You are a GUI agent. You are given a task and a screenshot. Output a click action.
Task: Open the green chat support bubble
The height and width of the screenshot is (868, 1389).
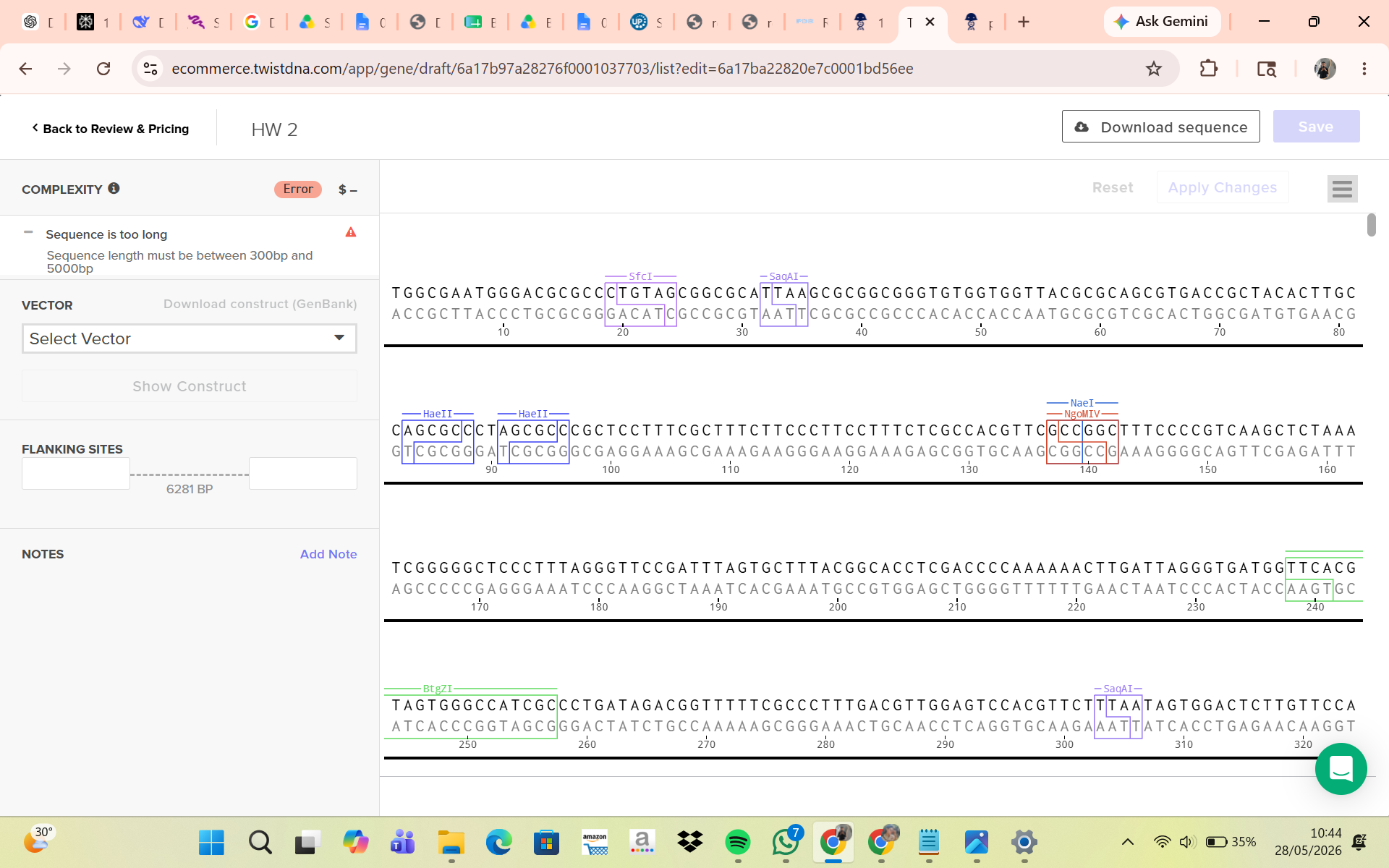[x=1341, y=768]
